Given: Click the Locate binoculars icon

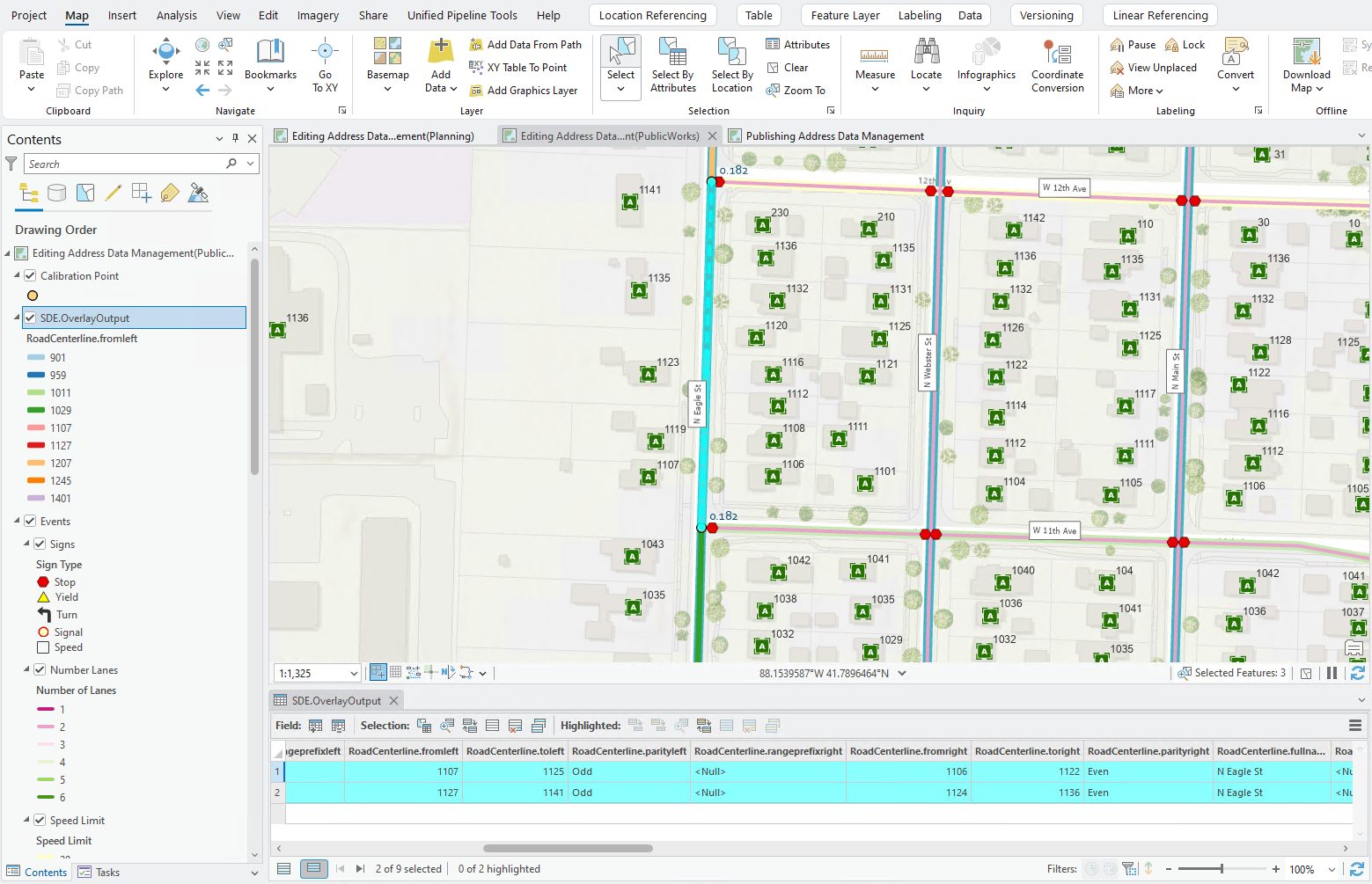Looking at the screenshot, I should (x=926, y=53).
